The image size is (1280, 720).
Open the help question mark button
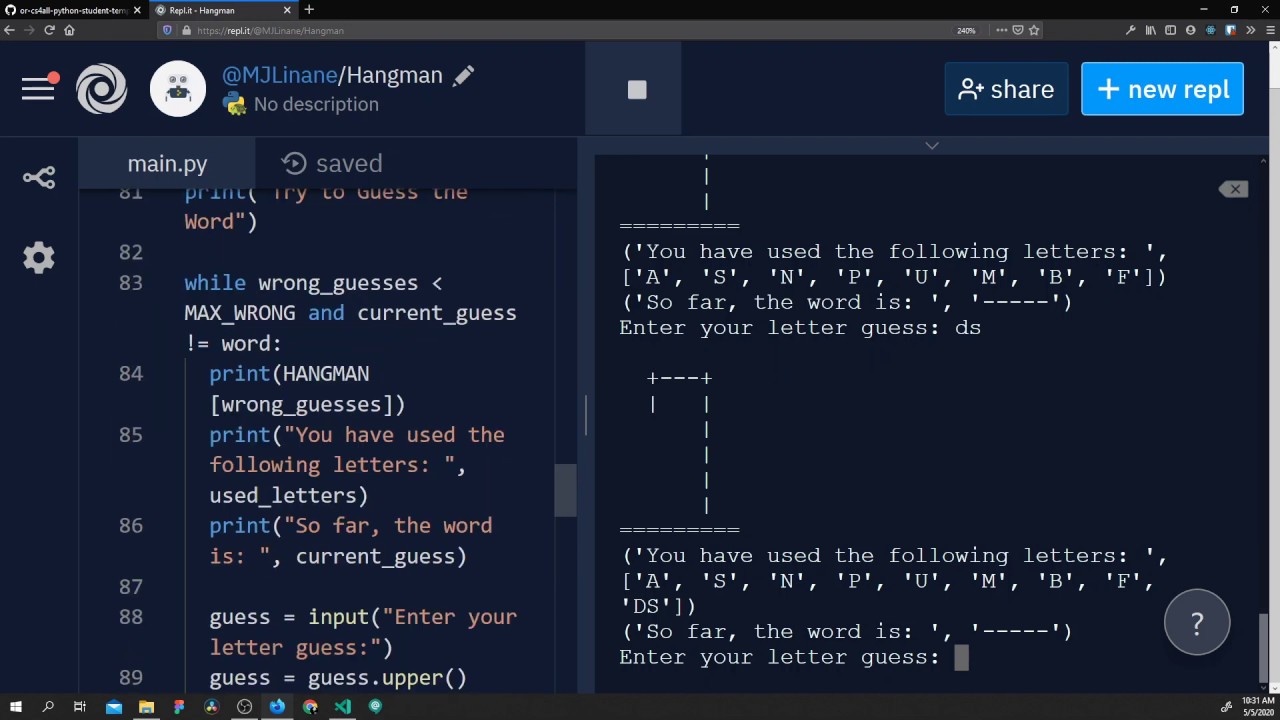point(1197,623)
